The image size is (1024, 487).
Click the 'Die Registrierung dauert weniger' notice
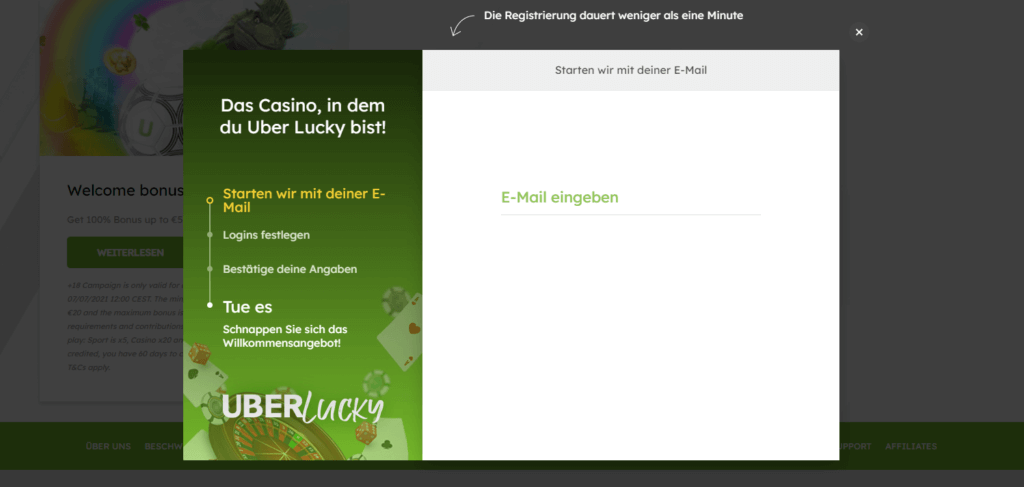point(613,15)
